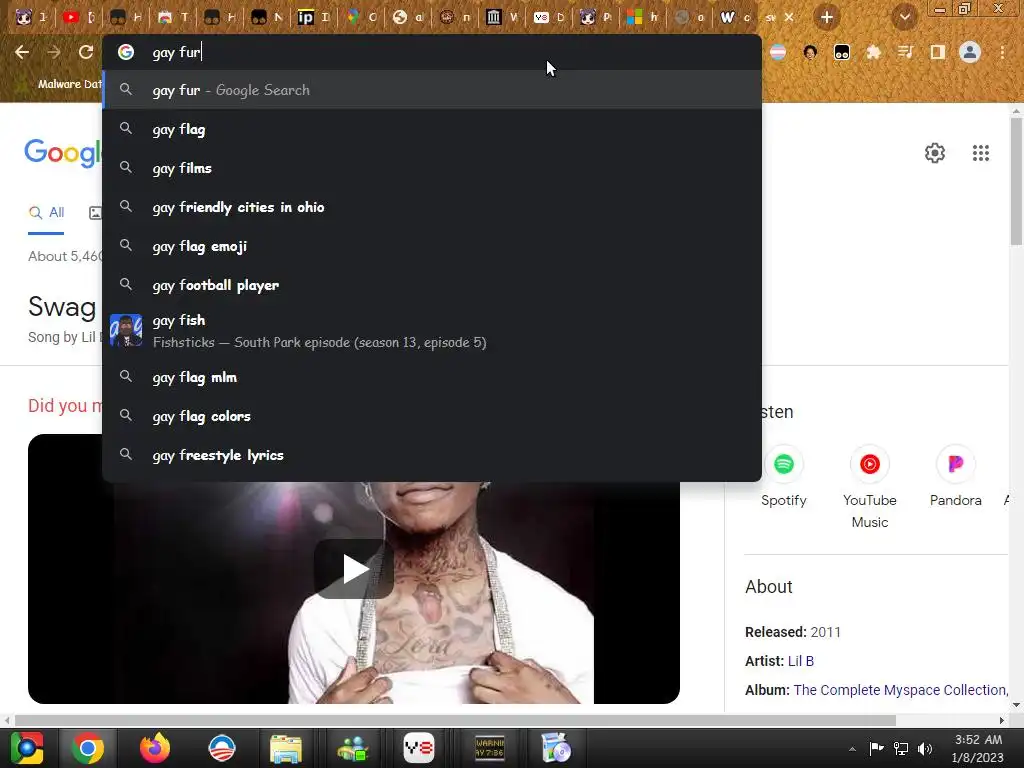Open the museum building favicon tab
The image size is (1024, 768).
501,18
